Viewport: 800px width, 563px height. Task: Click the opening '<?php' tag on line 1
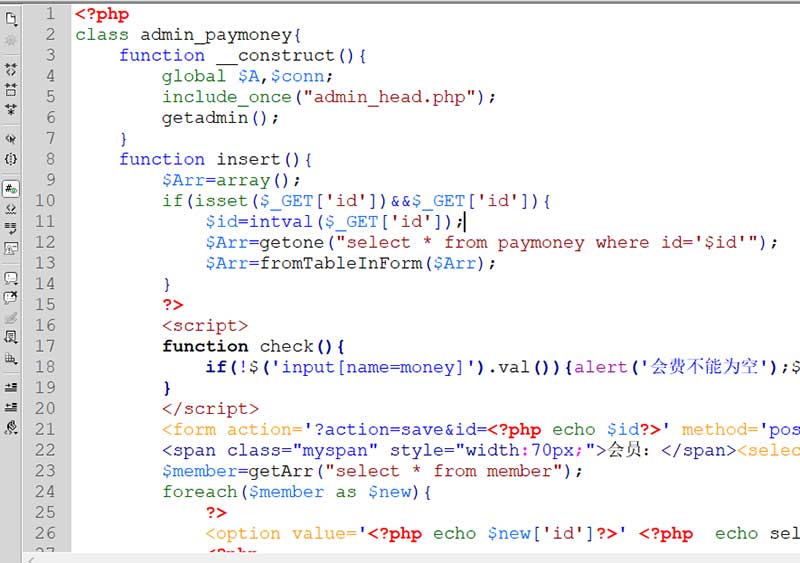(102, 14)
